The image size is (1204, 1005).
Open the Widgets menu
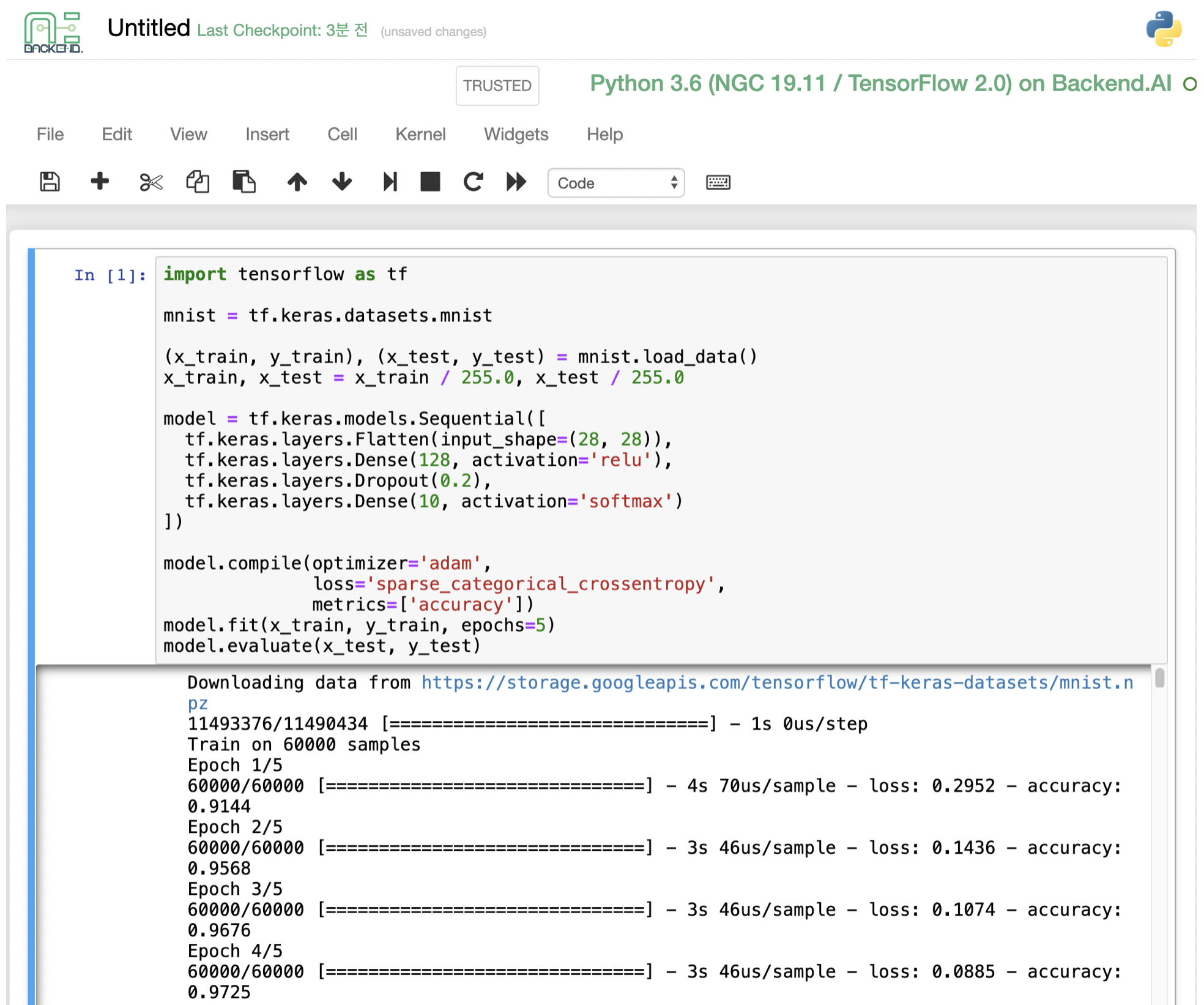click(x=516, y=134)
